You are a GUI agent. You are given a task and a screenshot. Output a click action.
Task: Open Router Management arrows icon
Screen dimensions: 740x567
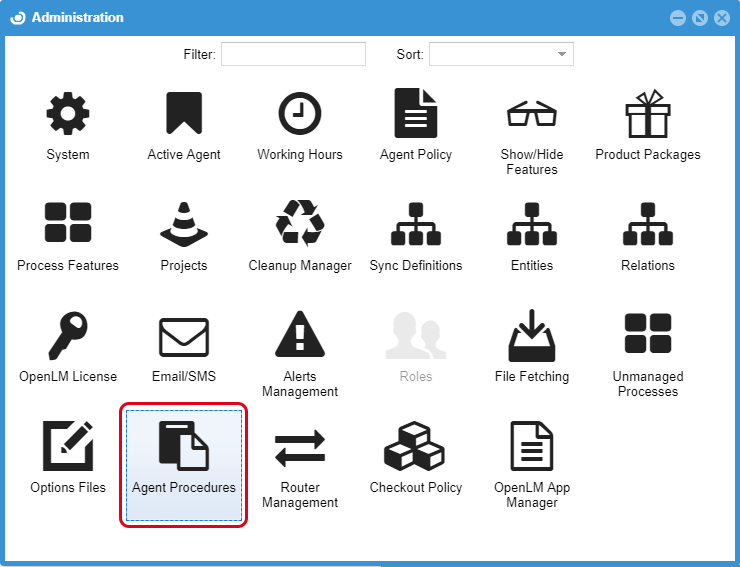[x=300, y=448]
